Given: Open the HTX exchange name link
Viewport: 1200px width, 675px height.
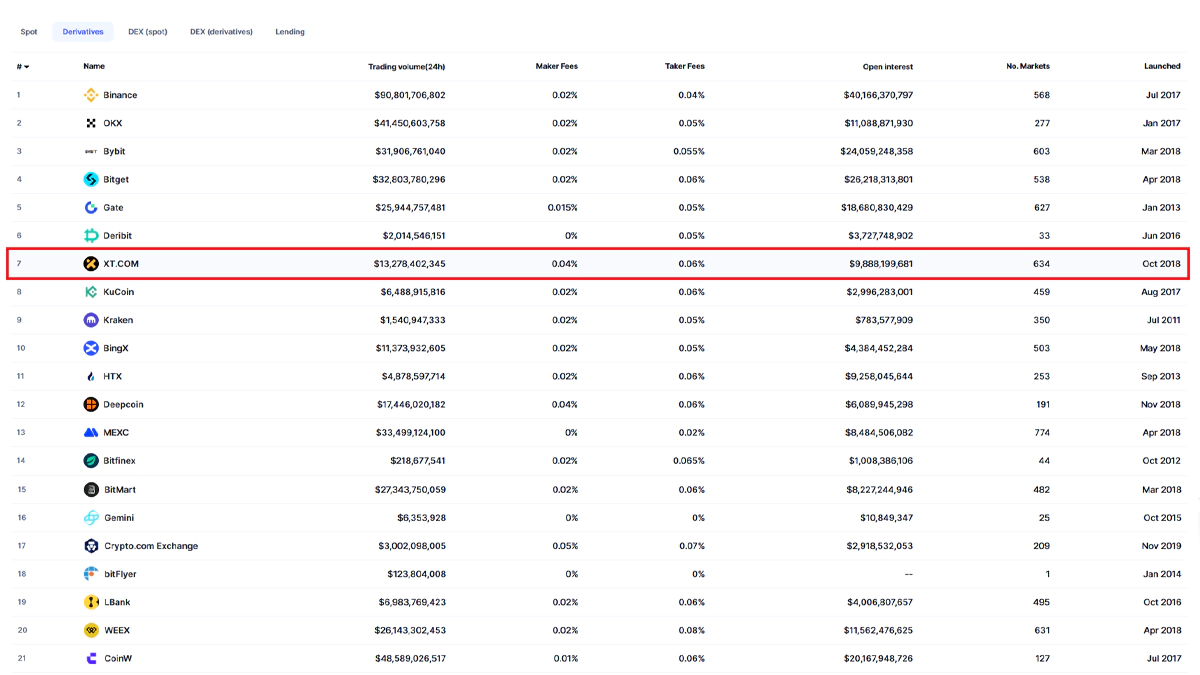Looking at the screenshot, I should pos(112,376).
